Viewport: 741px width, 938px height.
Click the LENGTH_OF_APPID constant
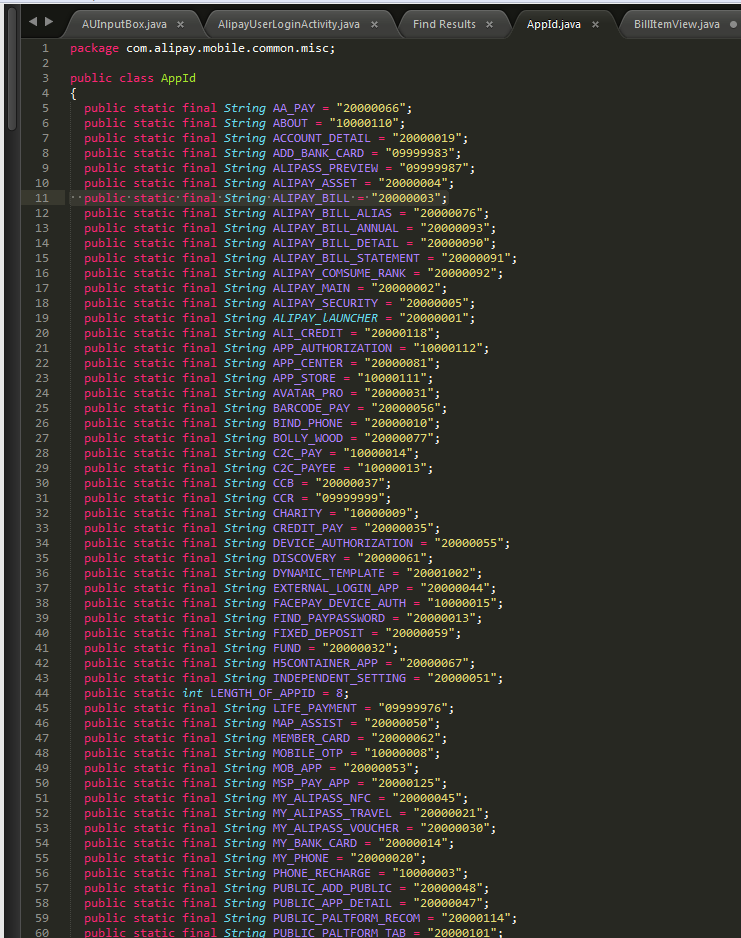(x=263, y=693)
